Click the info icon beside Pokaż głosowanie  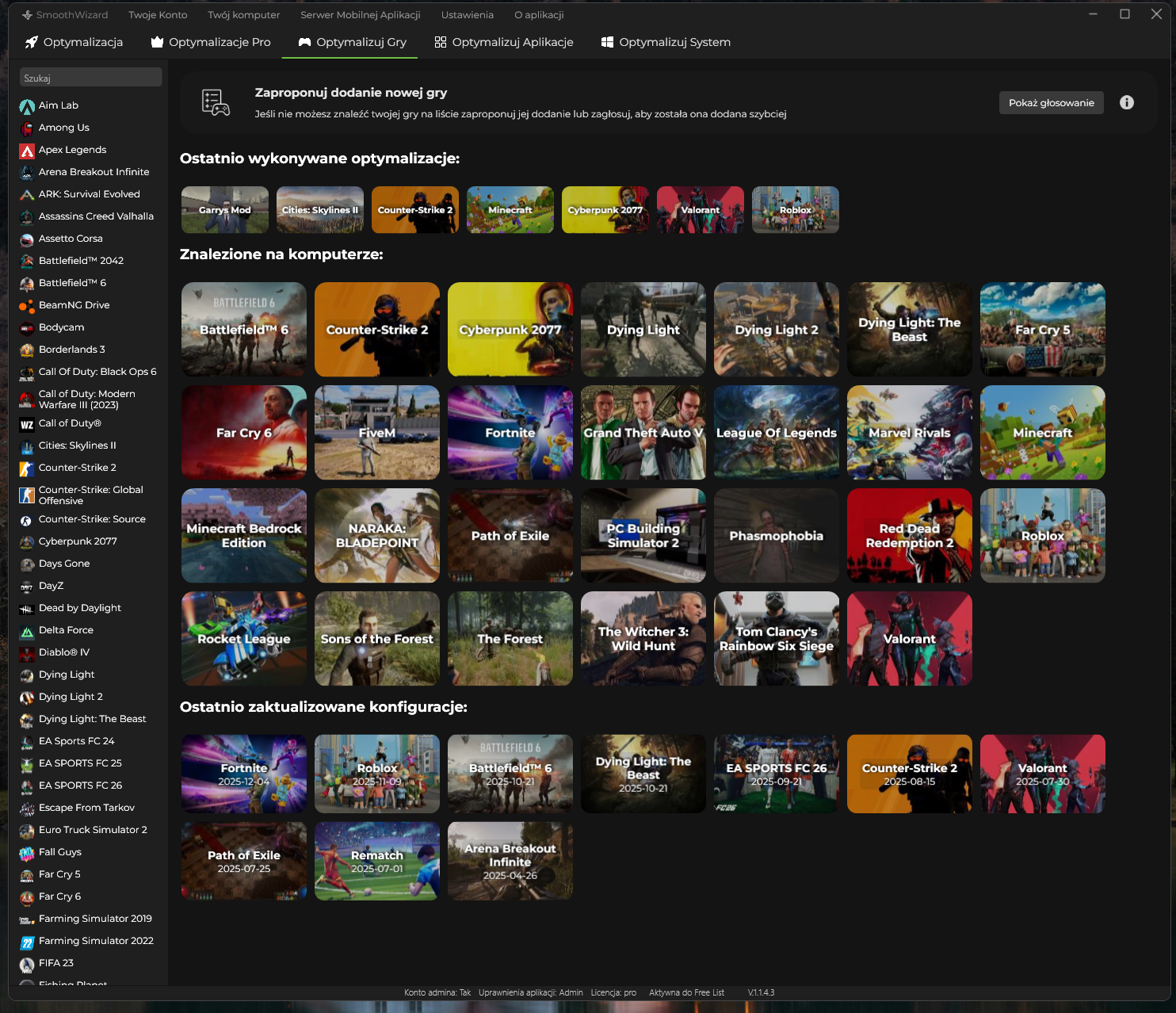pos(1126,102)
